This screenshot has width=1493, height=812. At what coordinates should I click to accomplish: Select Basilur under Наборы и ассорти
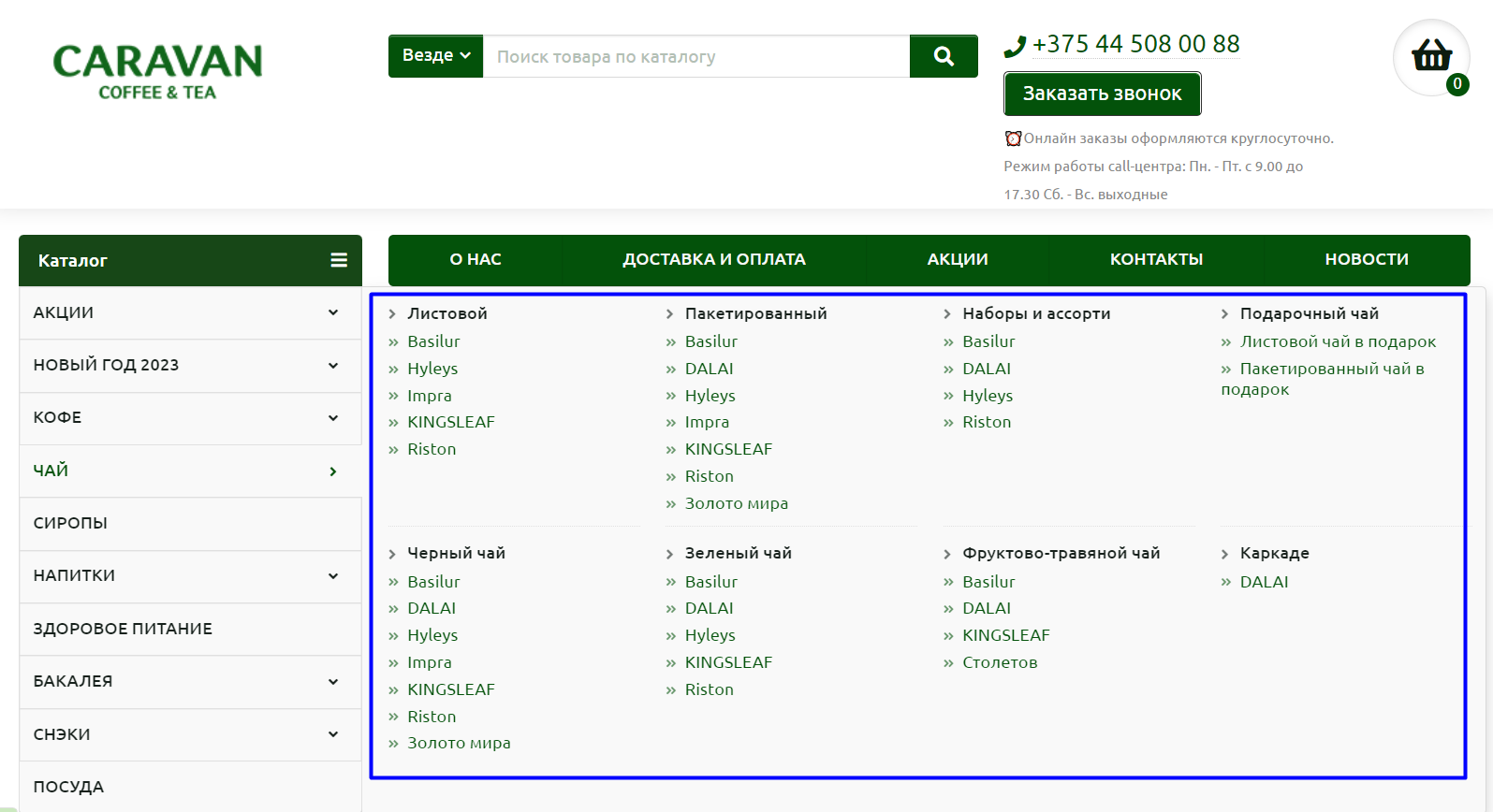[x=988, y=341]
